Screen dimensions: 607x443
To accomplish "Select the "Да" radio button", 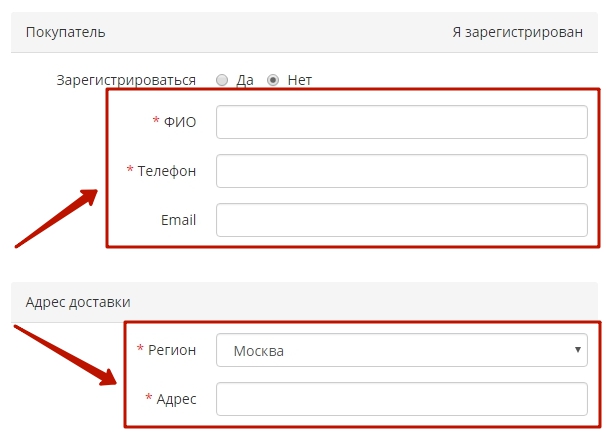I will click(222, 80).
